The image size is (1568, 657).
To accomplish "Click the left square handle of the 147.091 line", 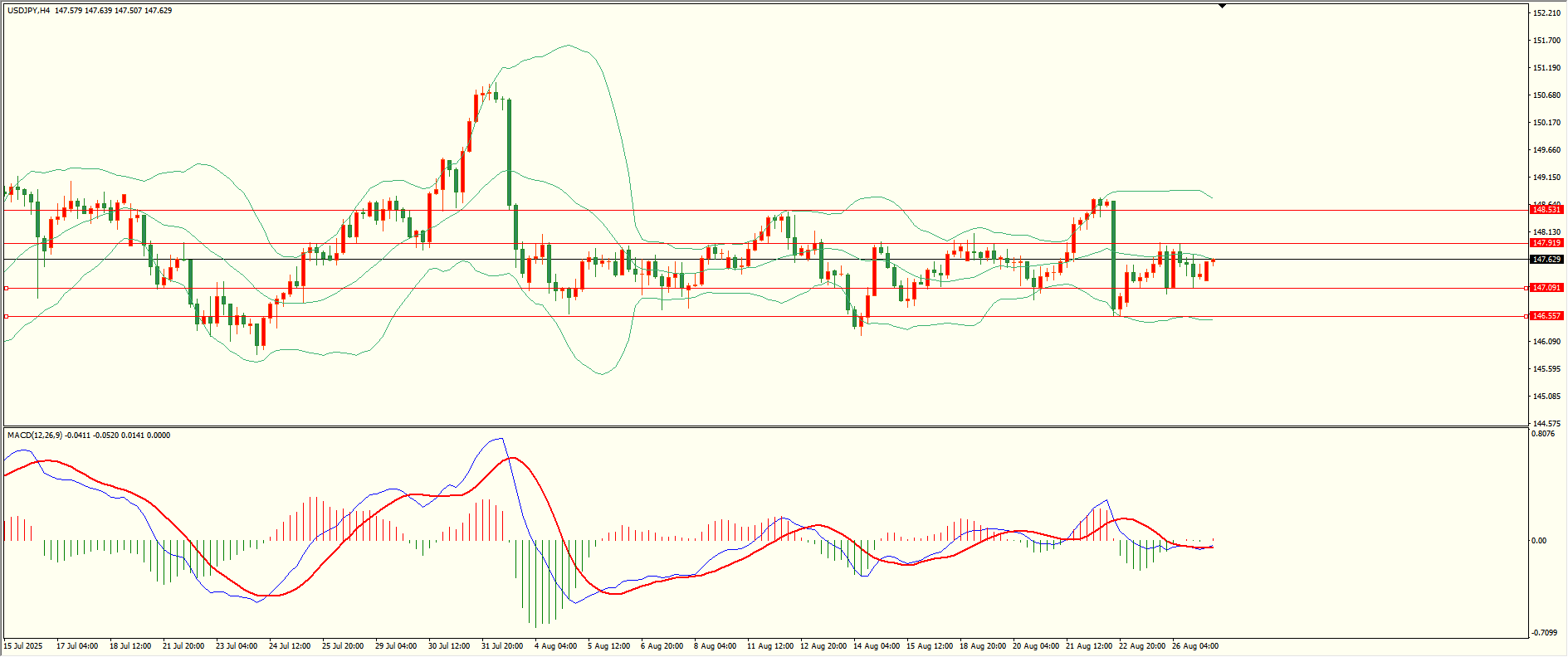I will point(7,288).
